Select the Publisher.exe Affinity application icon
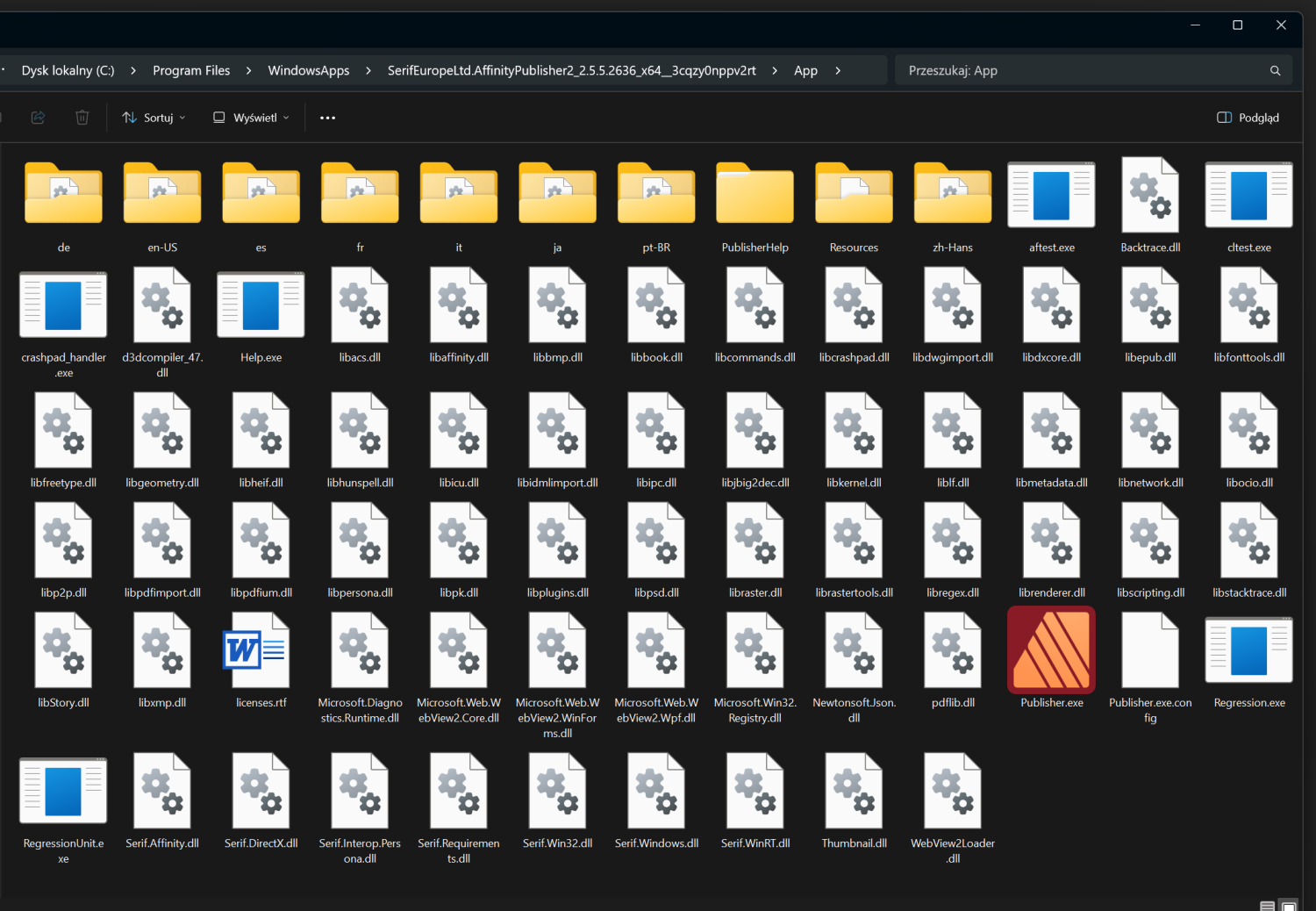 pos(1051,650)
